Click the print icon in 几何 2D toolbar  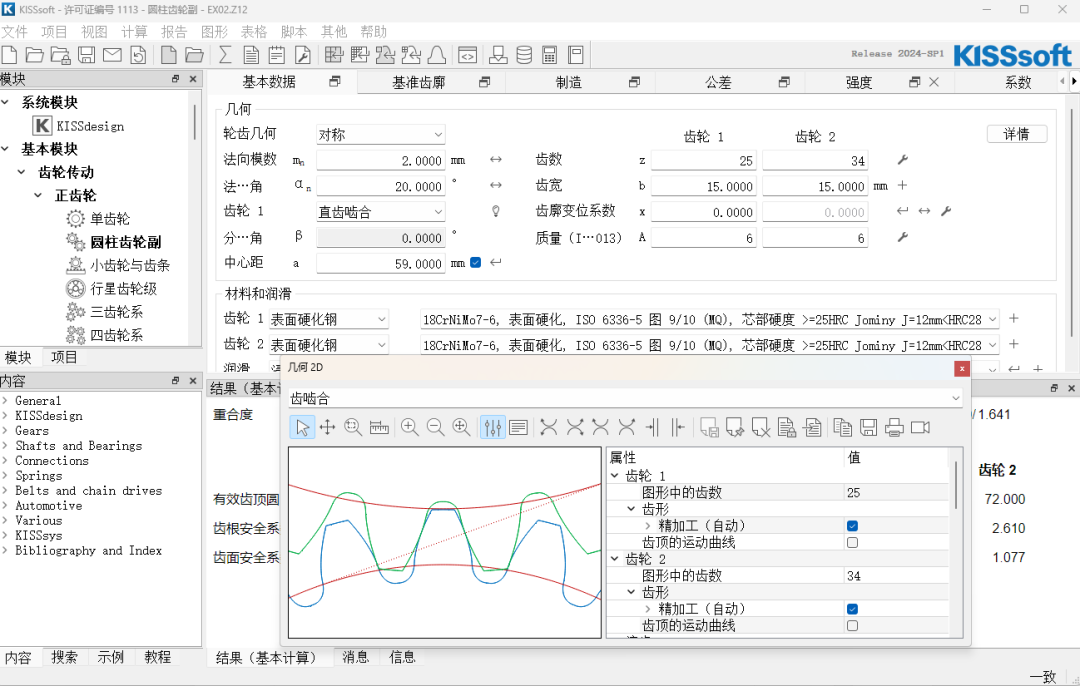894,428
